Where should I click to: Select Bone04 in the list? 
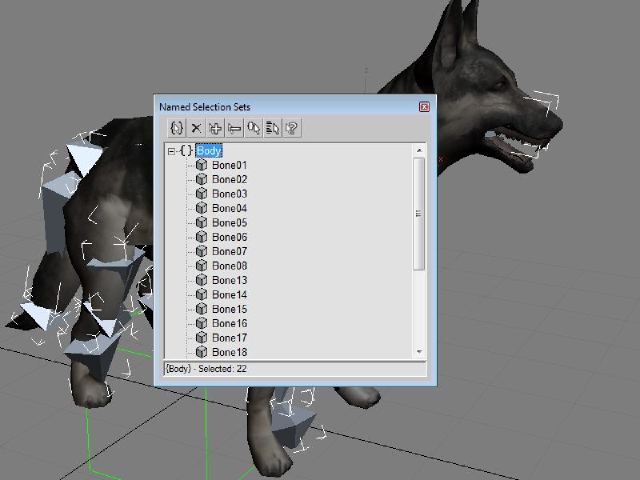pyautogui.click(x=229, y=209)
